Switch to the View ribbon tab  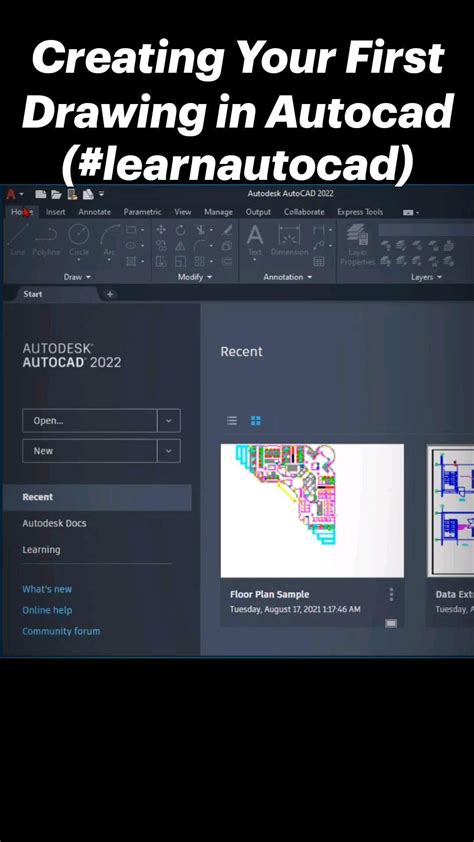tap(183, 212)
